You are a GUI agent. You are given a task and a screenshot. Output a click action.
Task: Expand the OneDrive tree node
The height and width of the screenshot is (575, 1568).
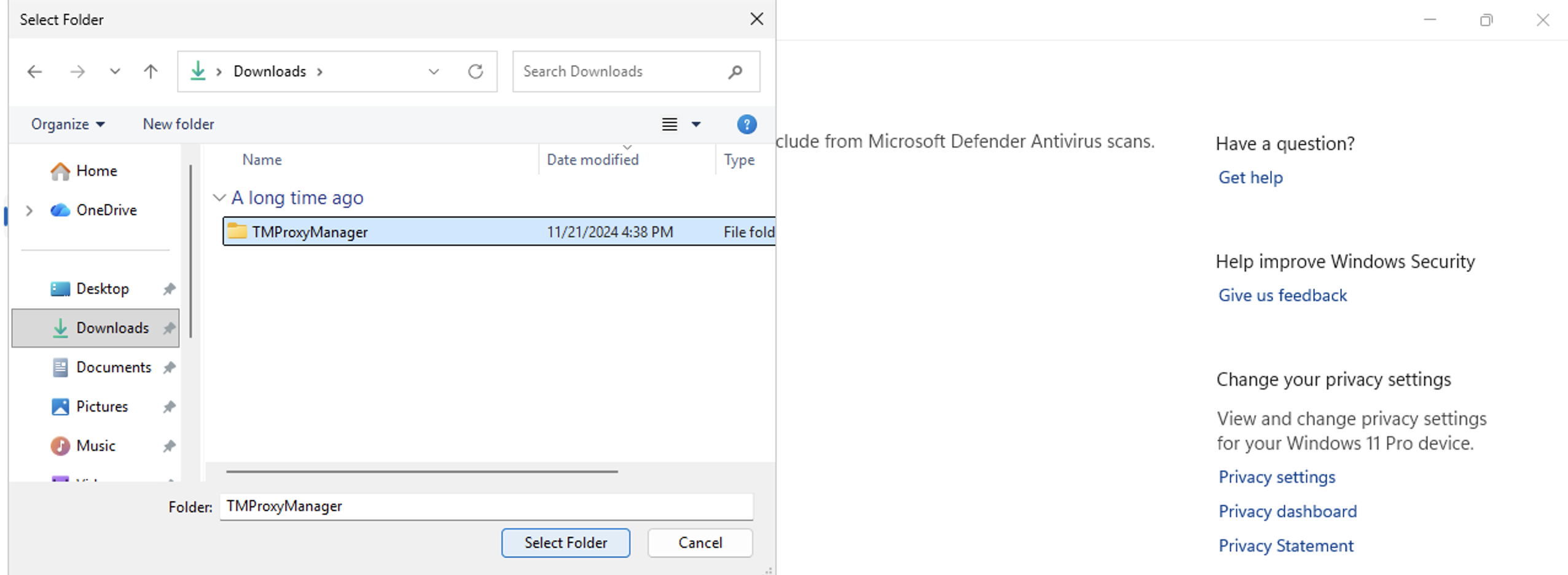coord(29,211)
